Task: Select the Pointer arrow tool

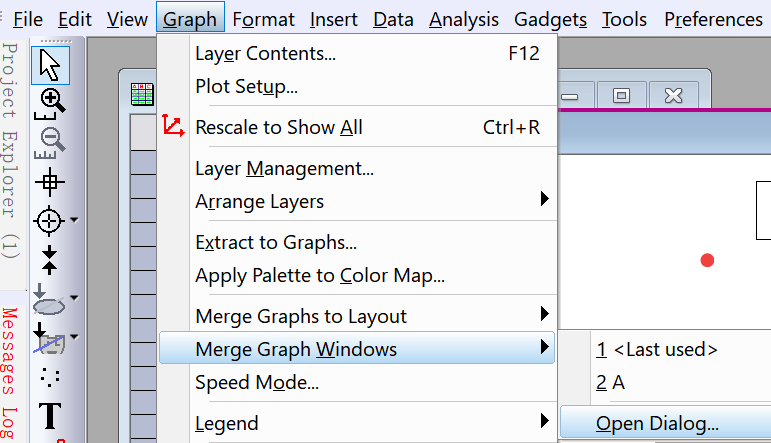Action: pyautogui.click(x=50, y=64)
